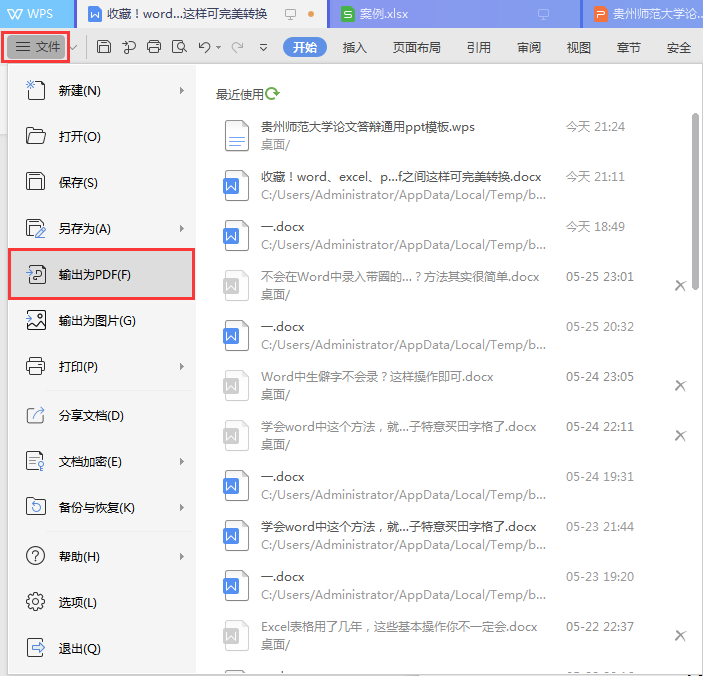Open print preview icon in toolbar
The image size is (703, 676).
(x=179, y=47)
